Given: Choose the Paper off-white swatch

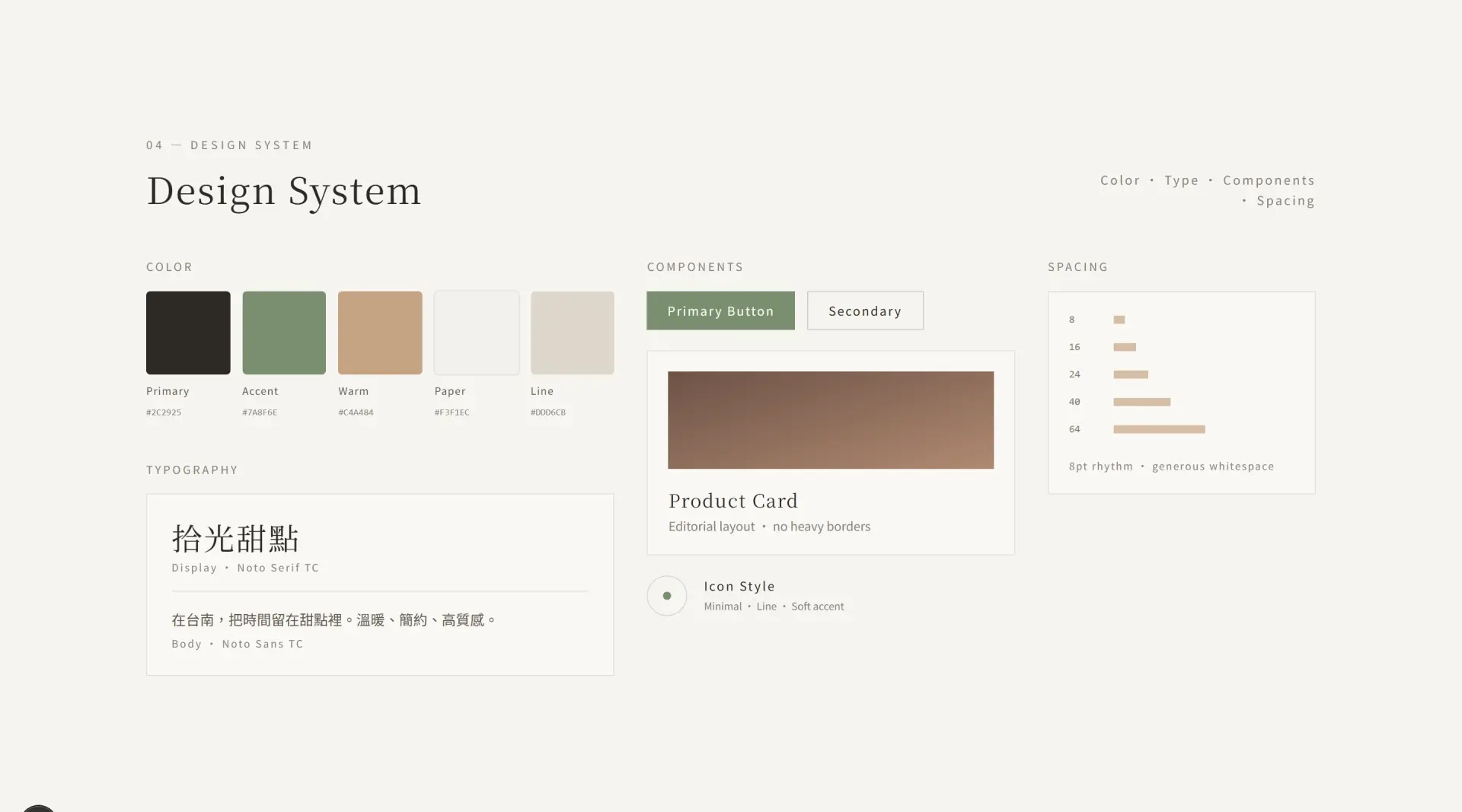Looking at the screenshot, I should point(477,333).
